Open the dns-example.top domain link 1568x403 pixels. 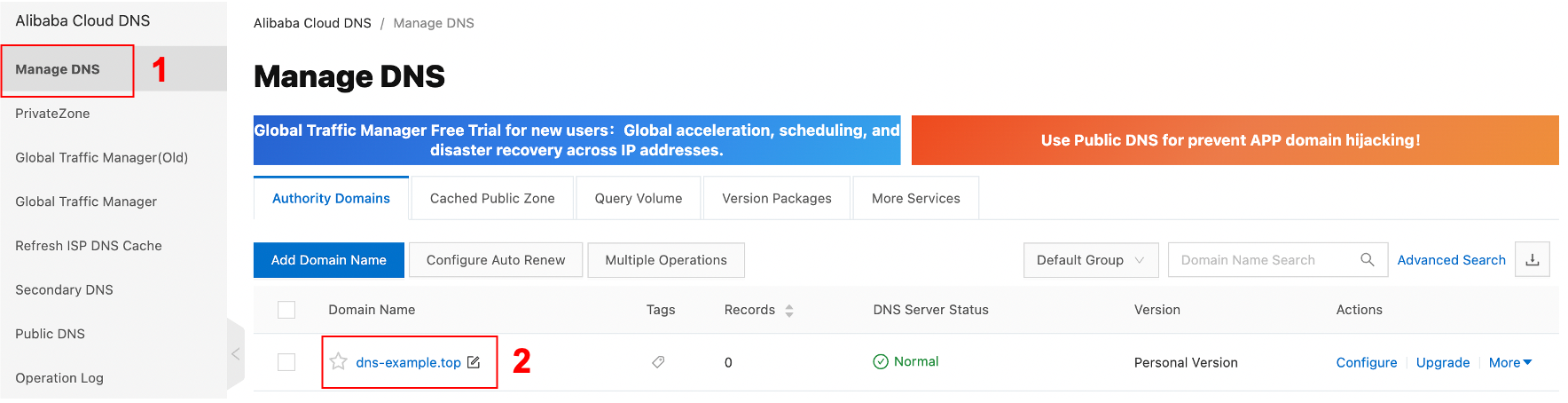click(x=408, y=362)
